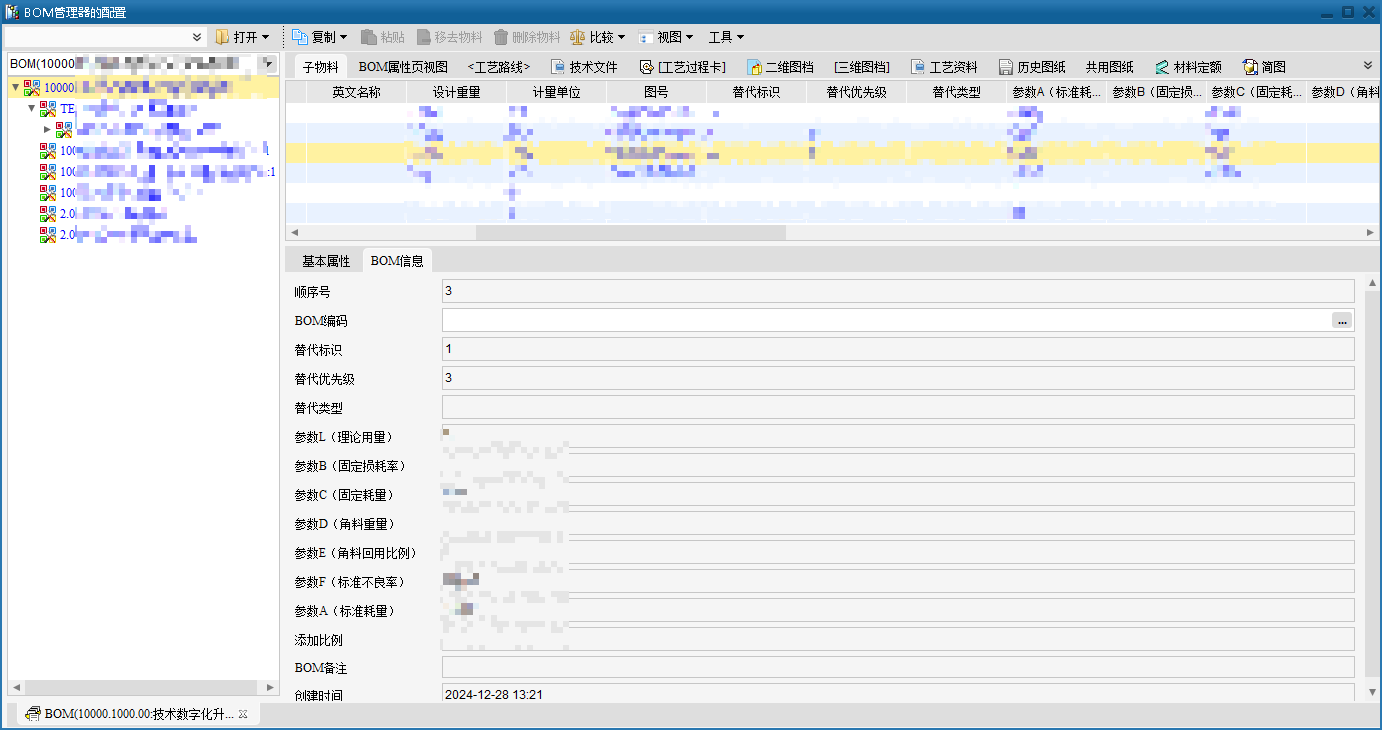The height and width of the screenshot is (730, 1382).
Task: Show more tabs with double-chevron button
Action: [x=1368, y=64]
